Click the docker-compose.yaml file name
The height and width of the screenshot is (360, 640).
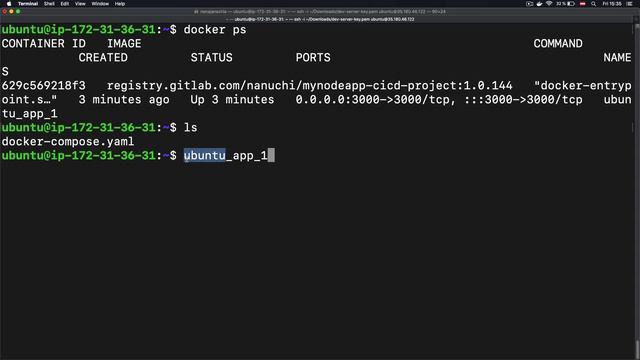pos(68,142)
